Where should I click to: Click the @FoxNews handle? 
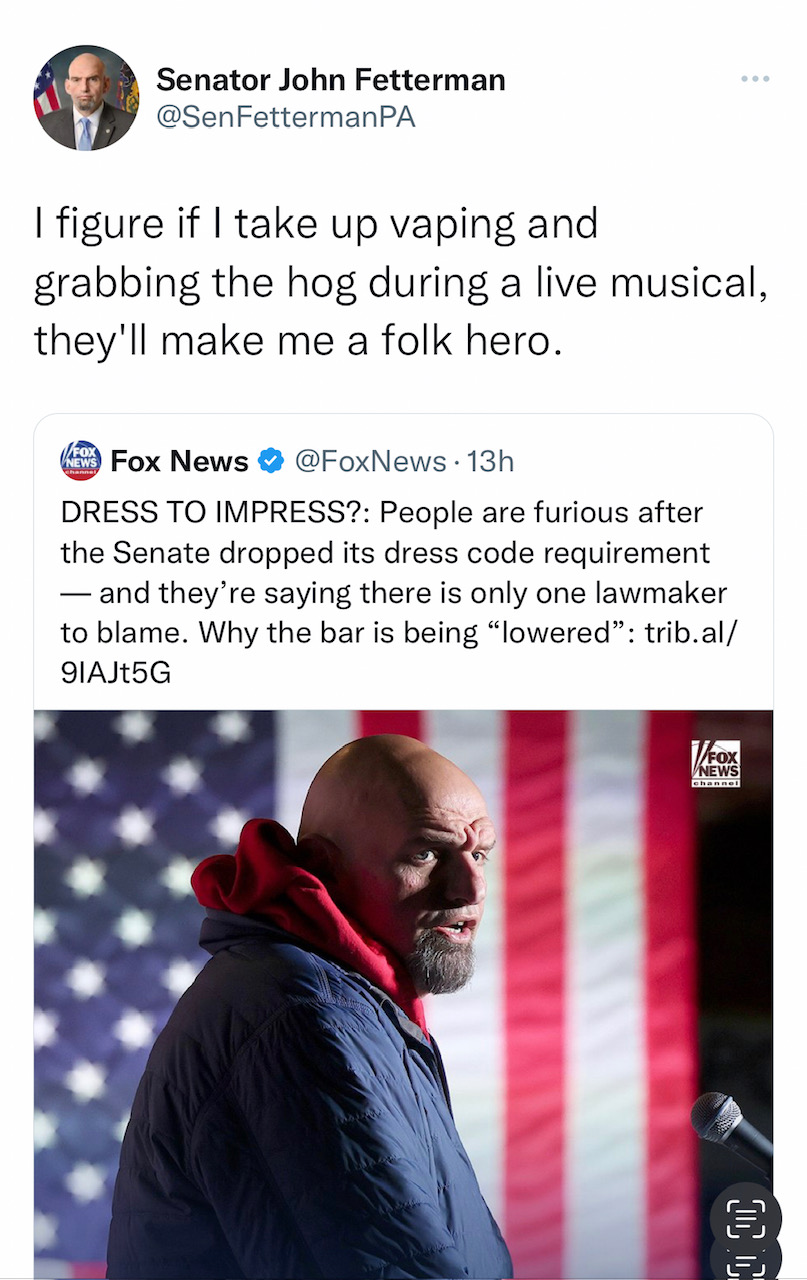pyautogui.click(x=369, y=461)
